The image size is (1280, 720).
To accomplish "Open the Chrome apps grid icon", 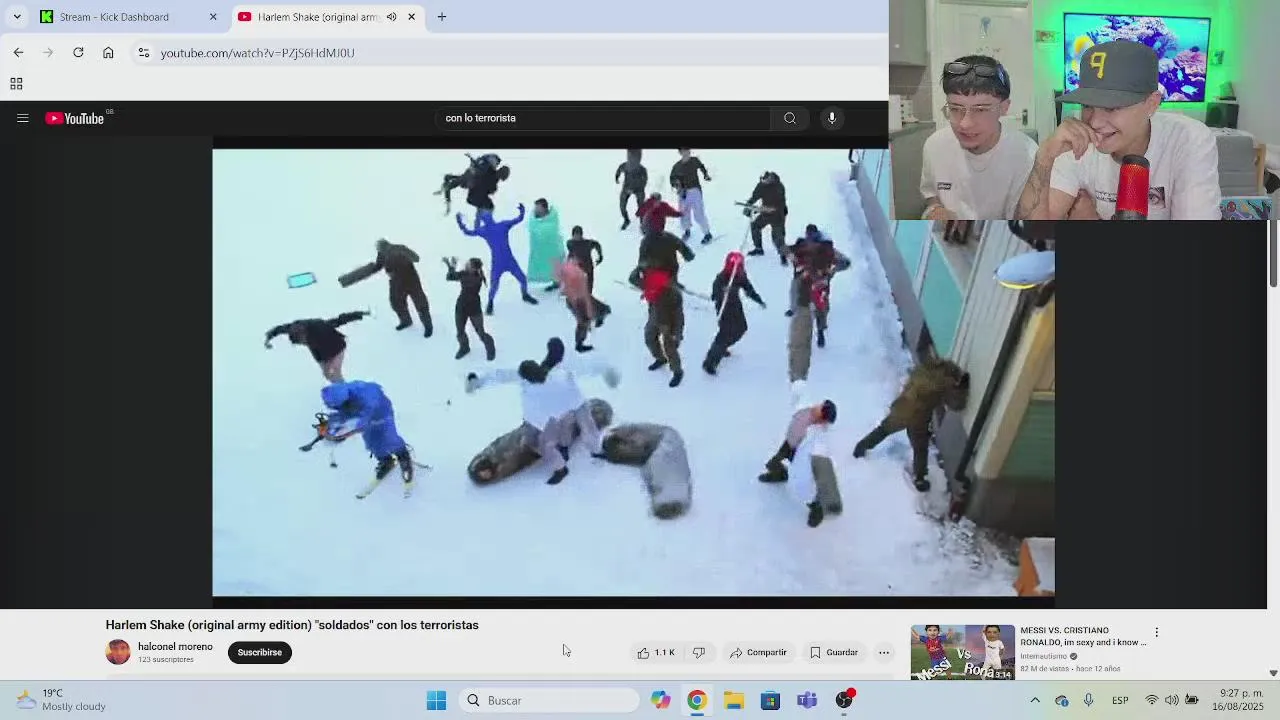I will 16,84.
